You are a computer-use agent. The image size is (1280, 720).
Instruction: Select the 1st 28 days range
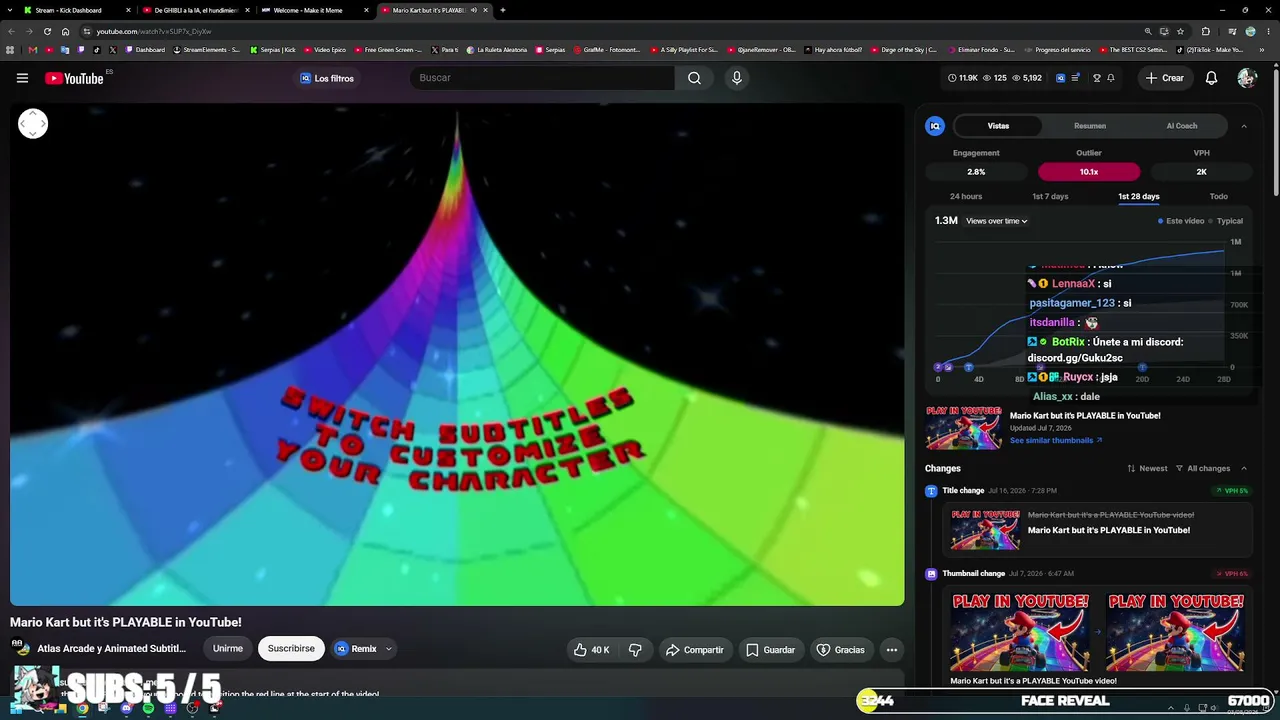[x=1139, y=197]
